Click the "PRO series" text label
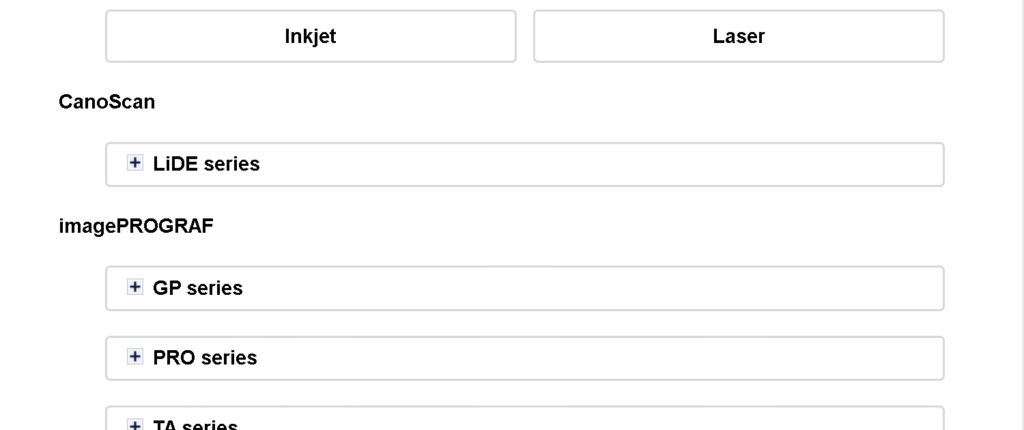This screenshot has width=1024, height=430. pyautogui.click(x=205, y=358)
